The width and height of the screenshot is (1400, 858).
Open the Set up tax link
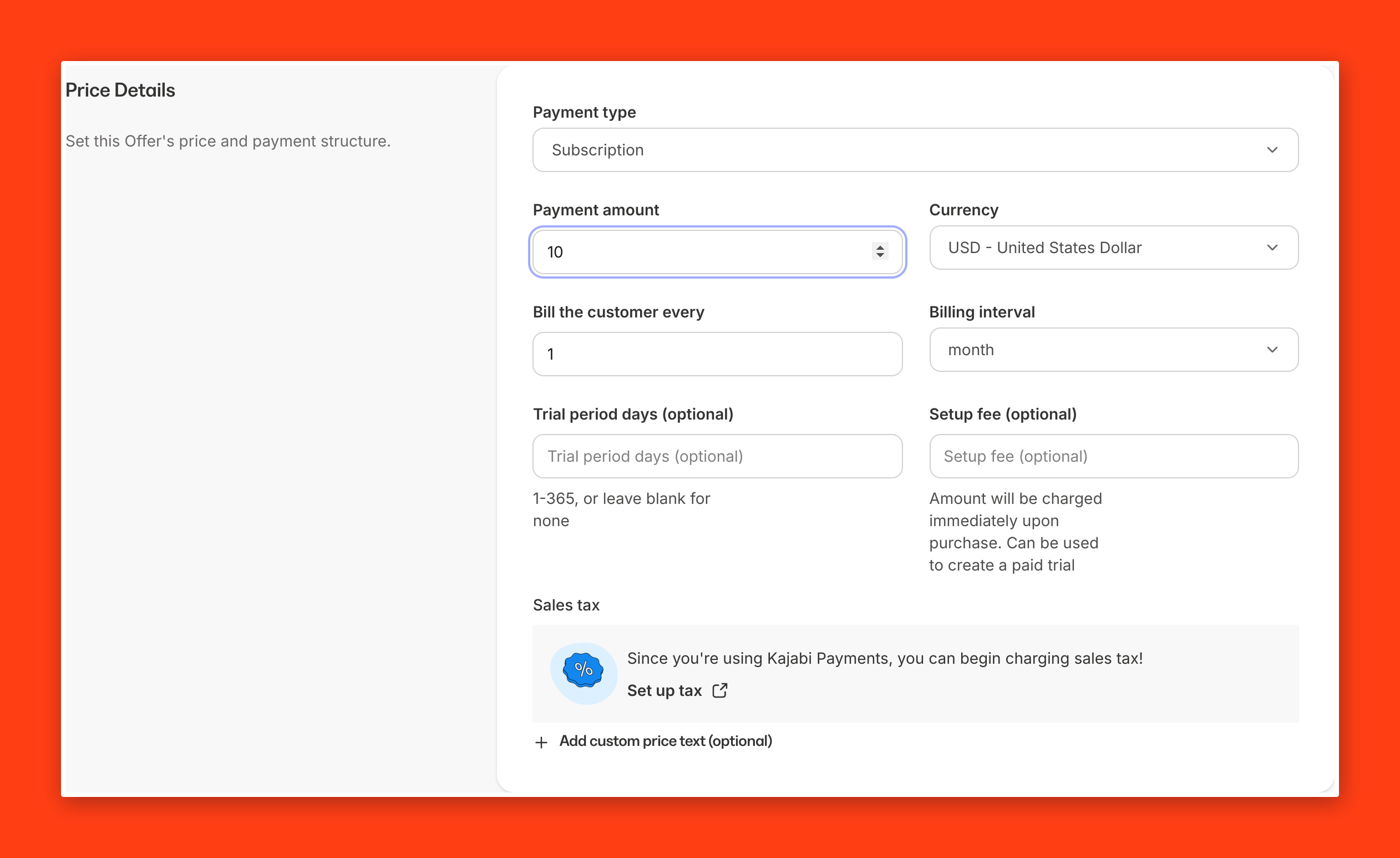pyautogui.click(x=664, y=690)
